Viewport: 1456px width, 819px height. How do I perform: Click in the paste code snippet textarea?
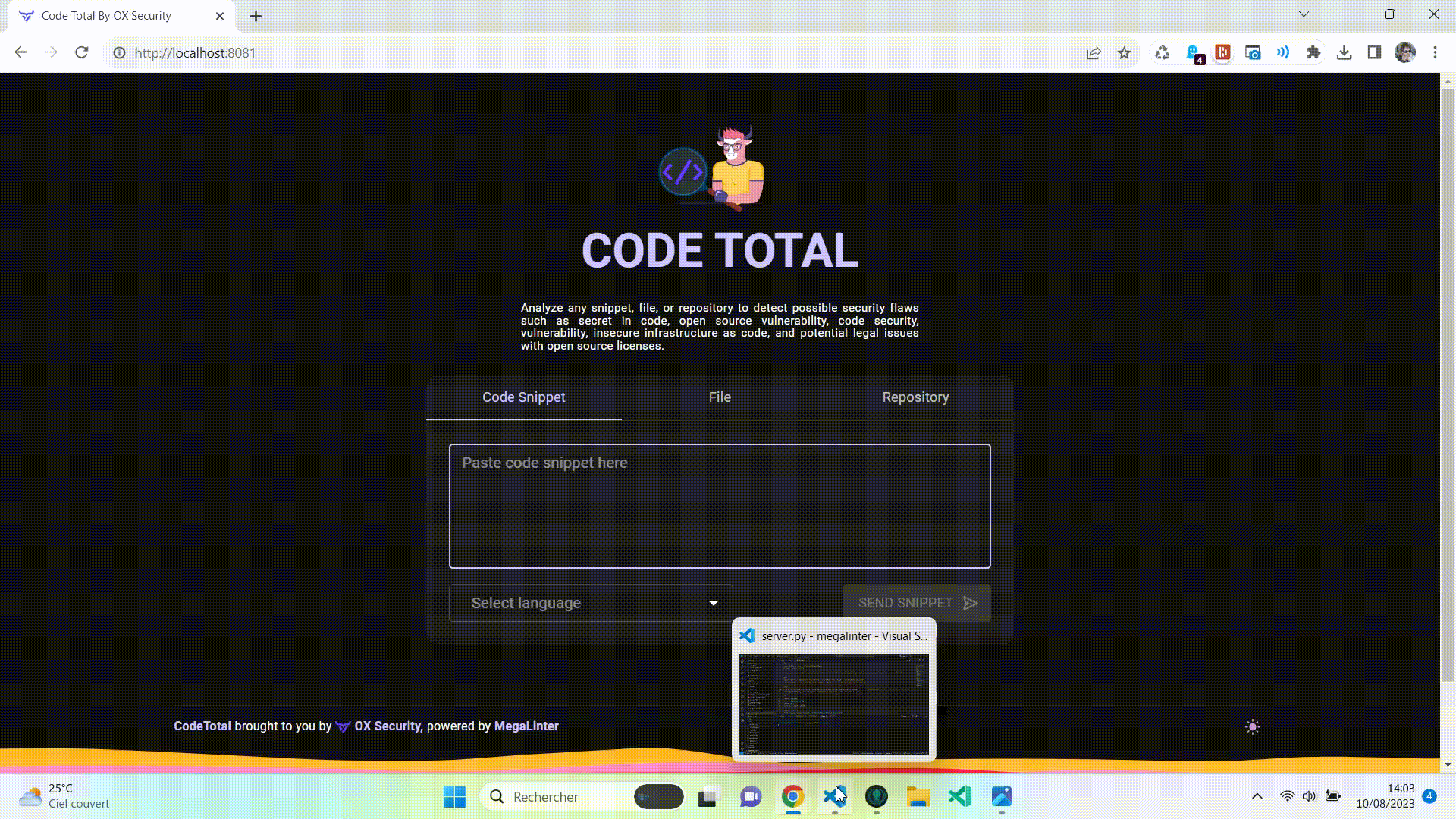coord(719,506)
